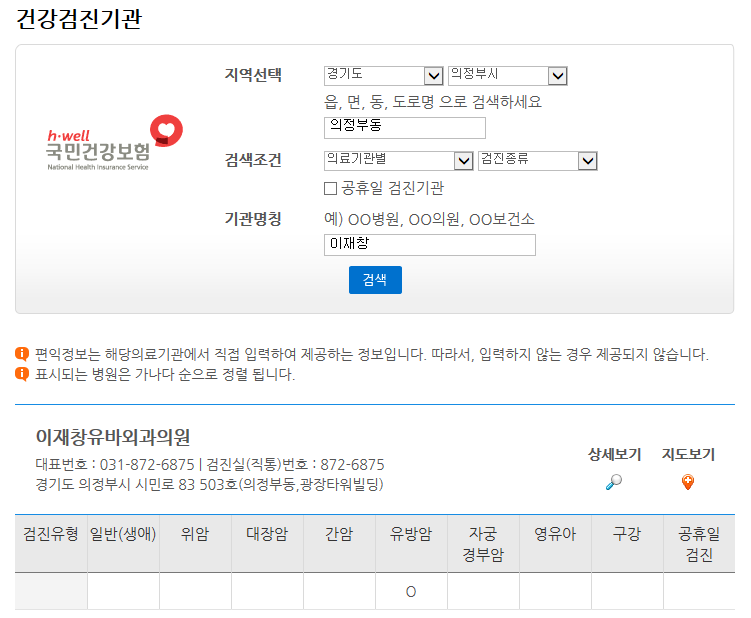
Task: Click the O mark in 유방암 cell
Action: click(x=411, y=592)
